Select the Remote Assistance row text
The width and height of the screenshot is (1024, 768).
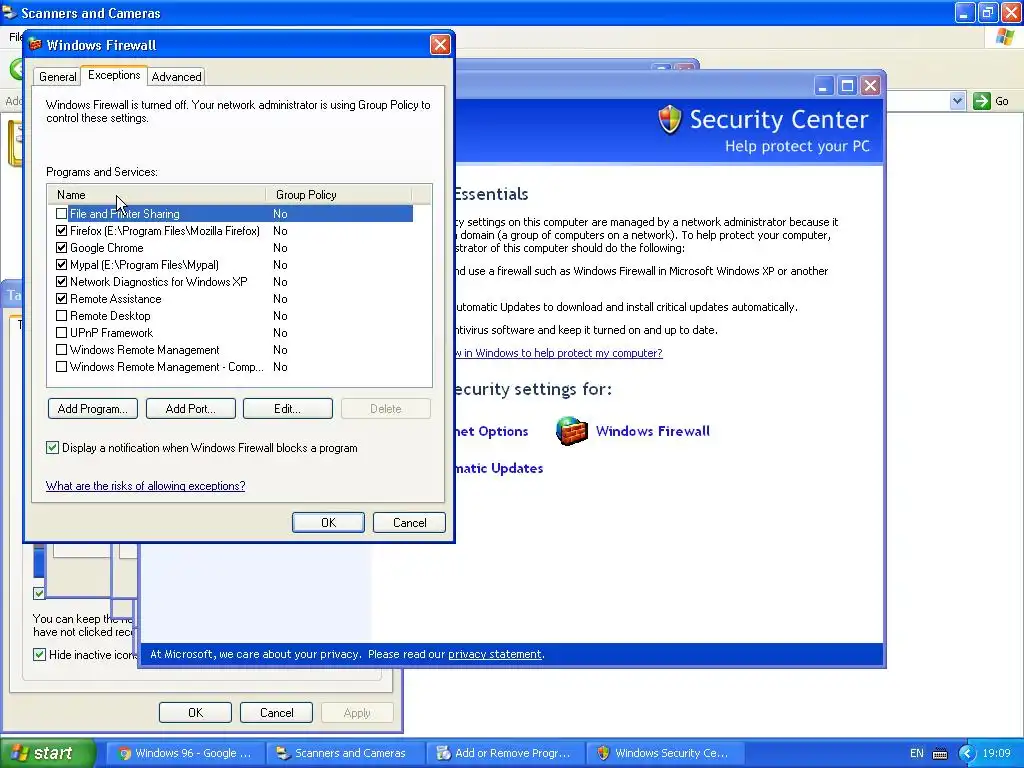pos(116,298)
